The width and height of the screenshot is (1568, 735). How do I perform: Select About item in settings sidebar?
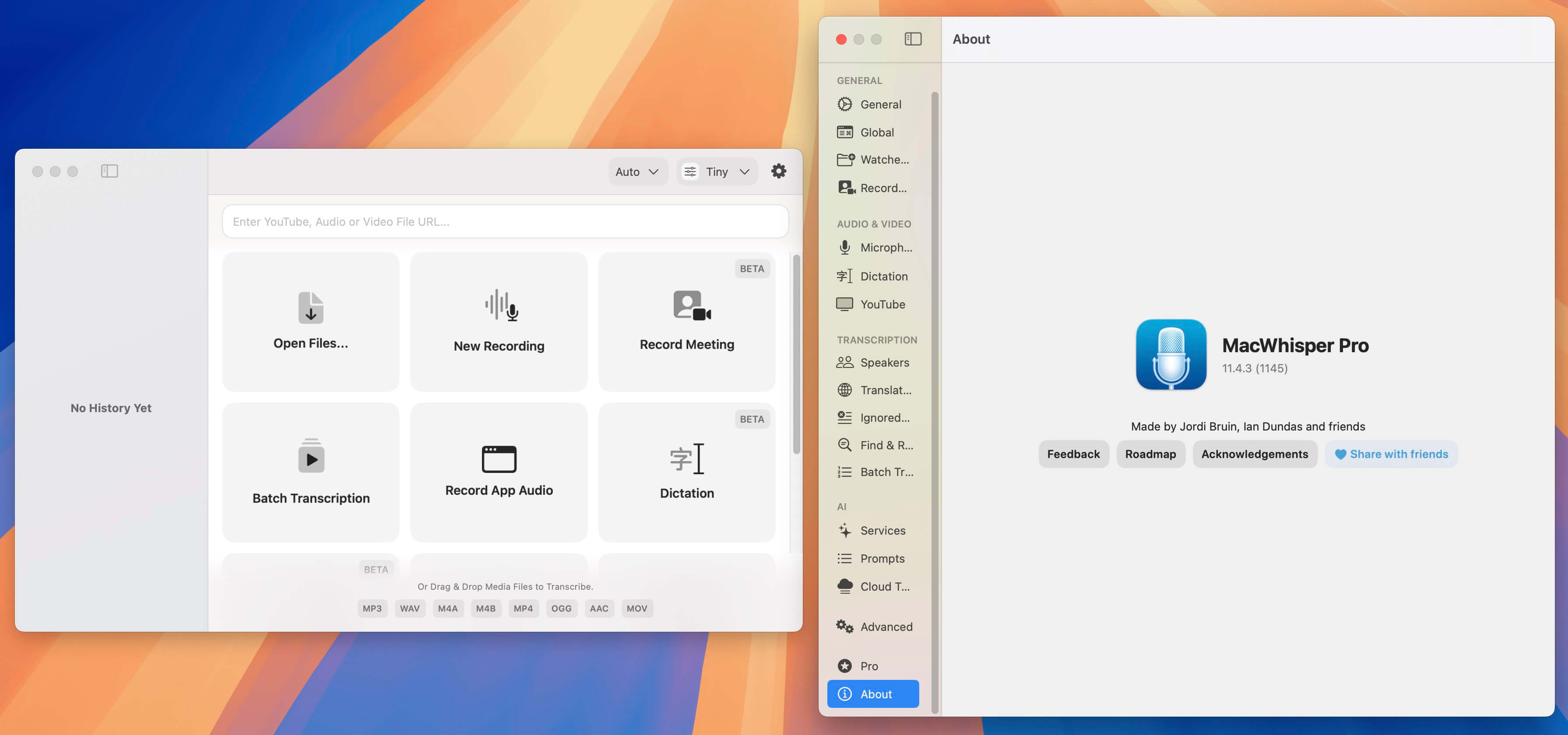(873, 694)
